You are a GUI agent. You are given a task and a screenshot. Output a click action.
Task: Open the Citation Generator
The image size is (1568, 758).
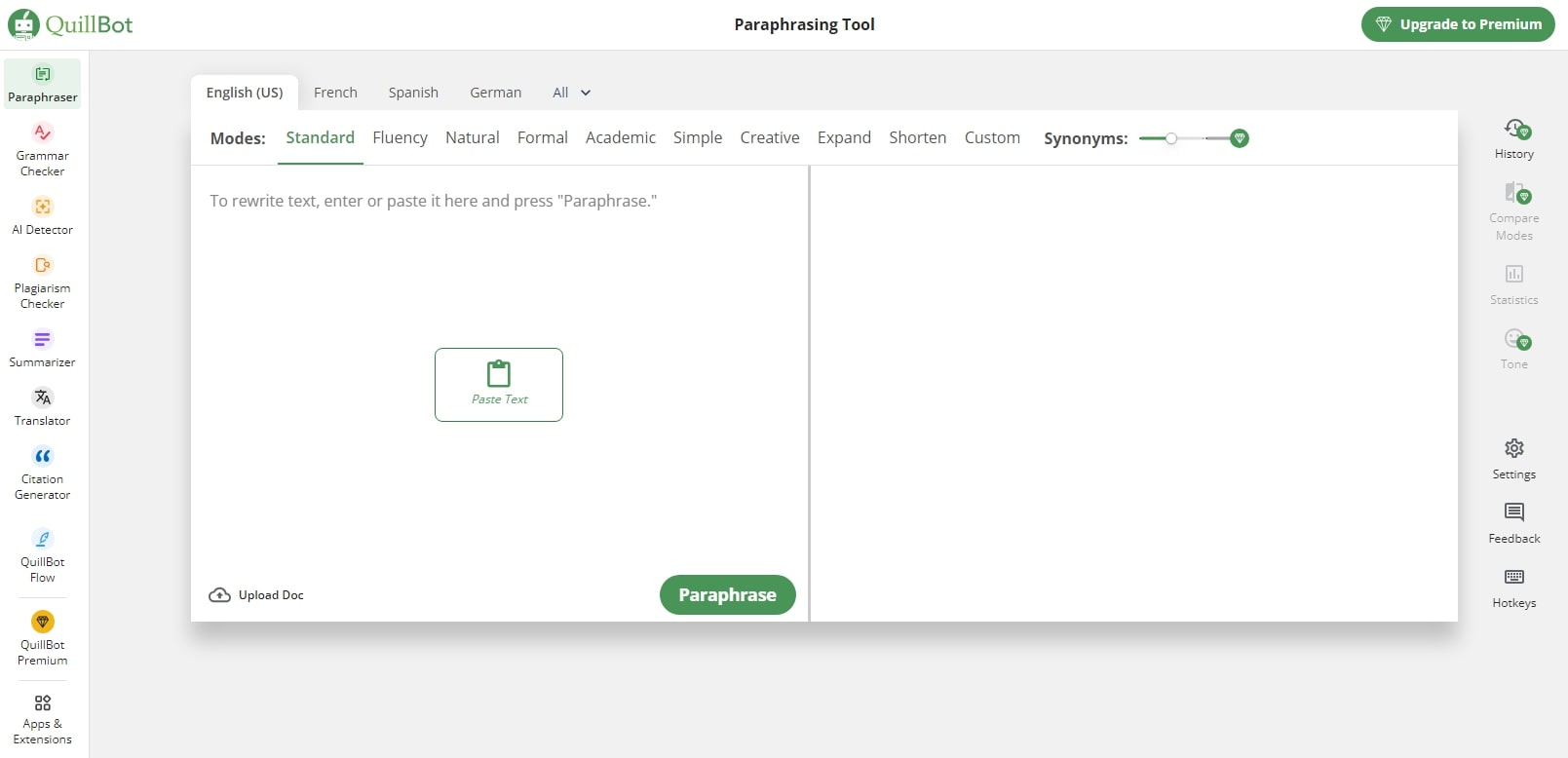pyautogui.click(x=42, y=473)
